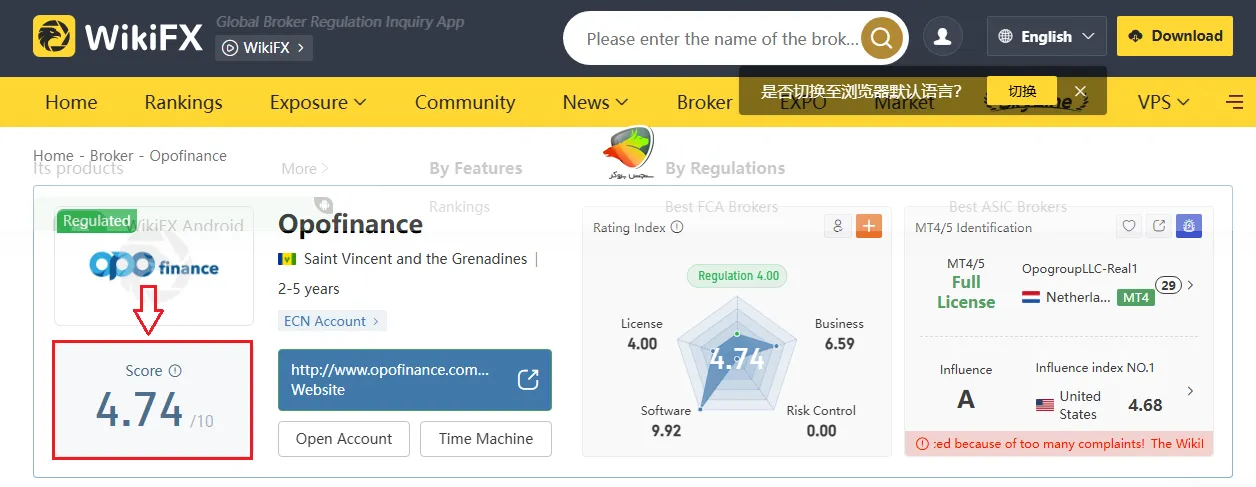
Task: Click the share icon in MT4/5 panel
Action: point(1159,226)
